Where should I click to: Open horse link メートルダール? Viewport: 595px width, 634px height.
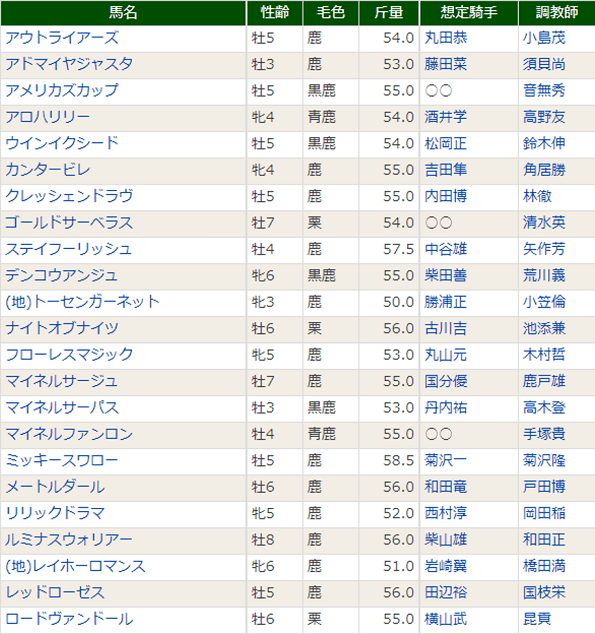55,487
